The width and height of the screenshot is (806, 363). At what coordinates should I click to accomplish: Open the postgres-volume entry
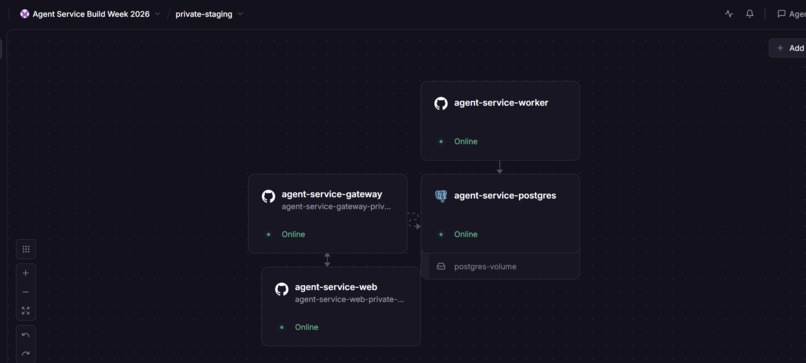[x=500, y=266]
